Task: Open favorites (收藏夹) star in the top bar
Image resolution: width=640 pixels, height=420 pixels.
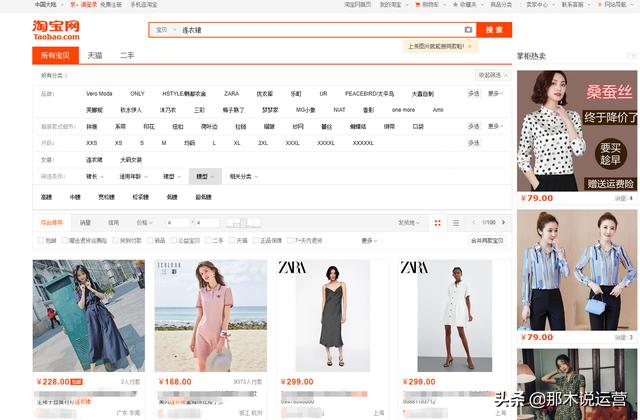Action: [465, 5]
